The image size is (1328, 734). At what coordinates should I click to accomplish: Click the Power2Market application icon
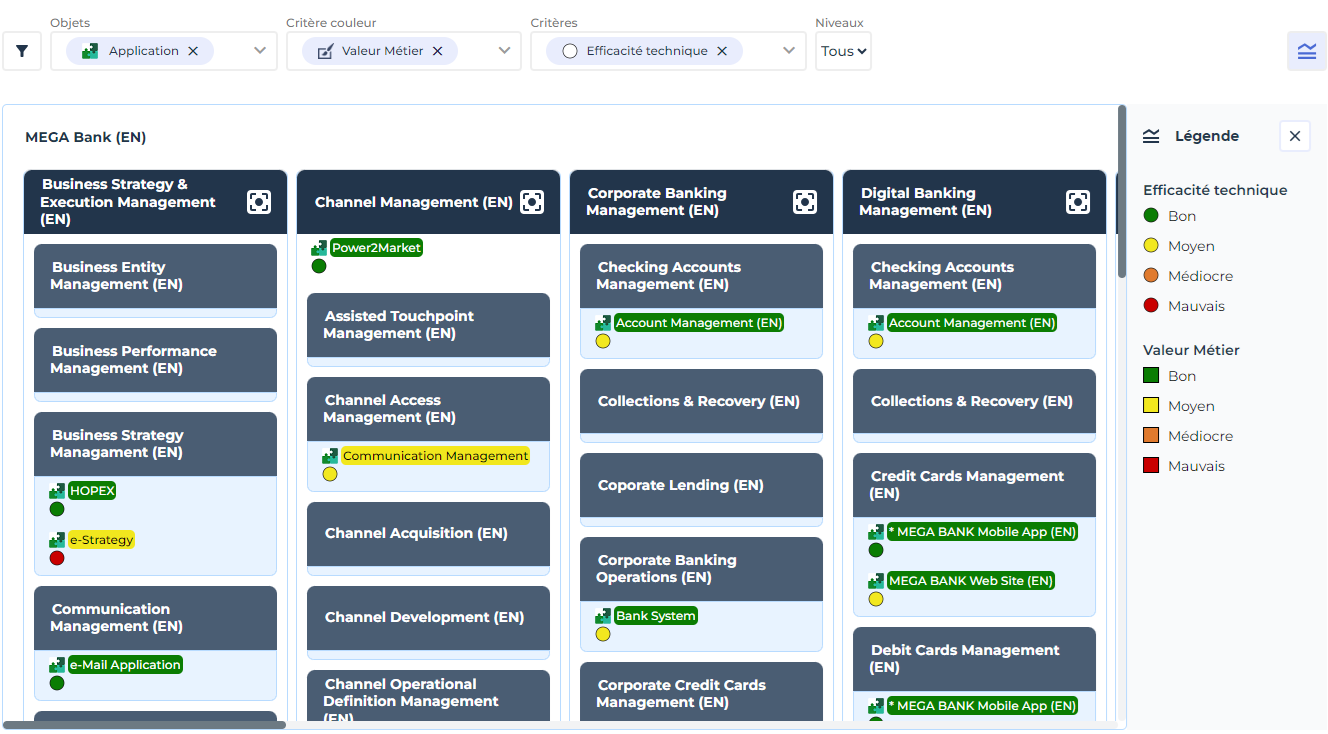[x=319, y=248]
